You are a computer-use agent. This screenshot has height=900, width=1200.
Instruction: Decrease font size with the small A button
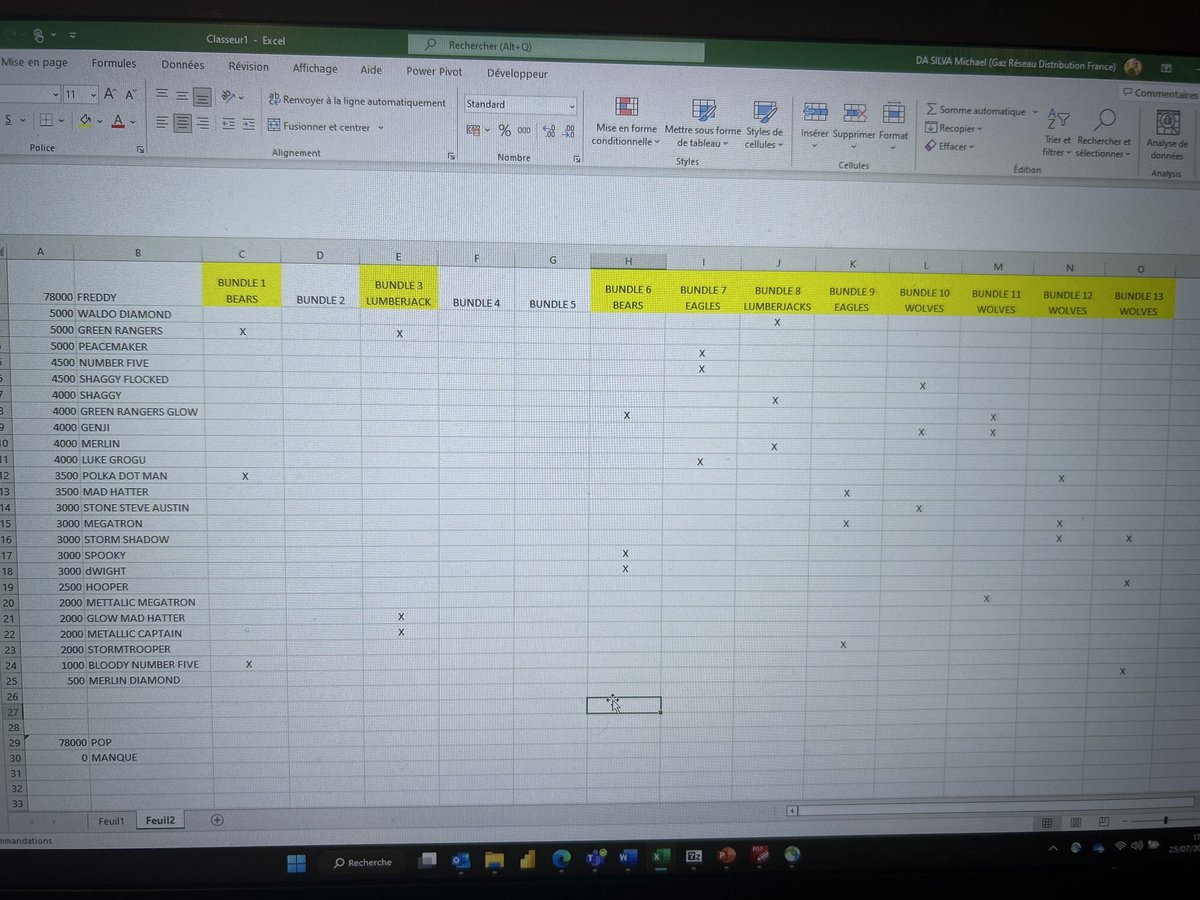[x=130, y=94]
